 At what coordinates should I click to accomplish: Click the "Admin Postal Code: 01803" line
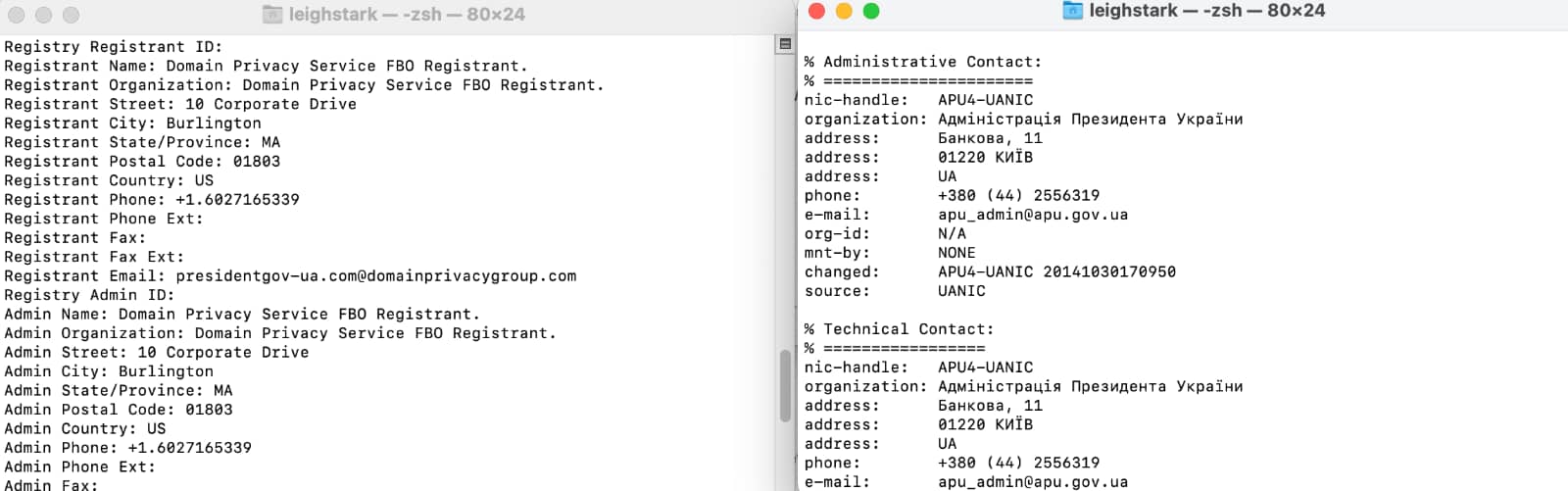coord(119,410)
